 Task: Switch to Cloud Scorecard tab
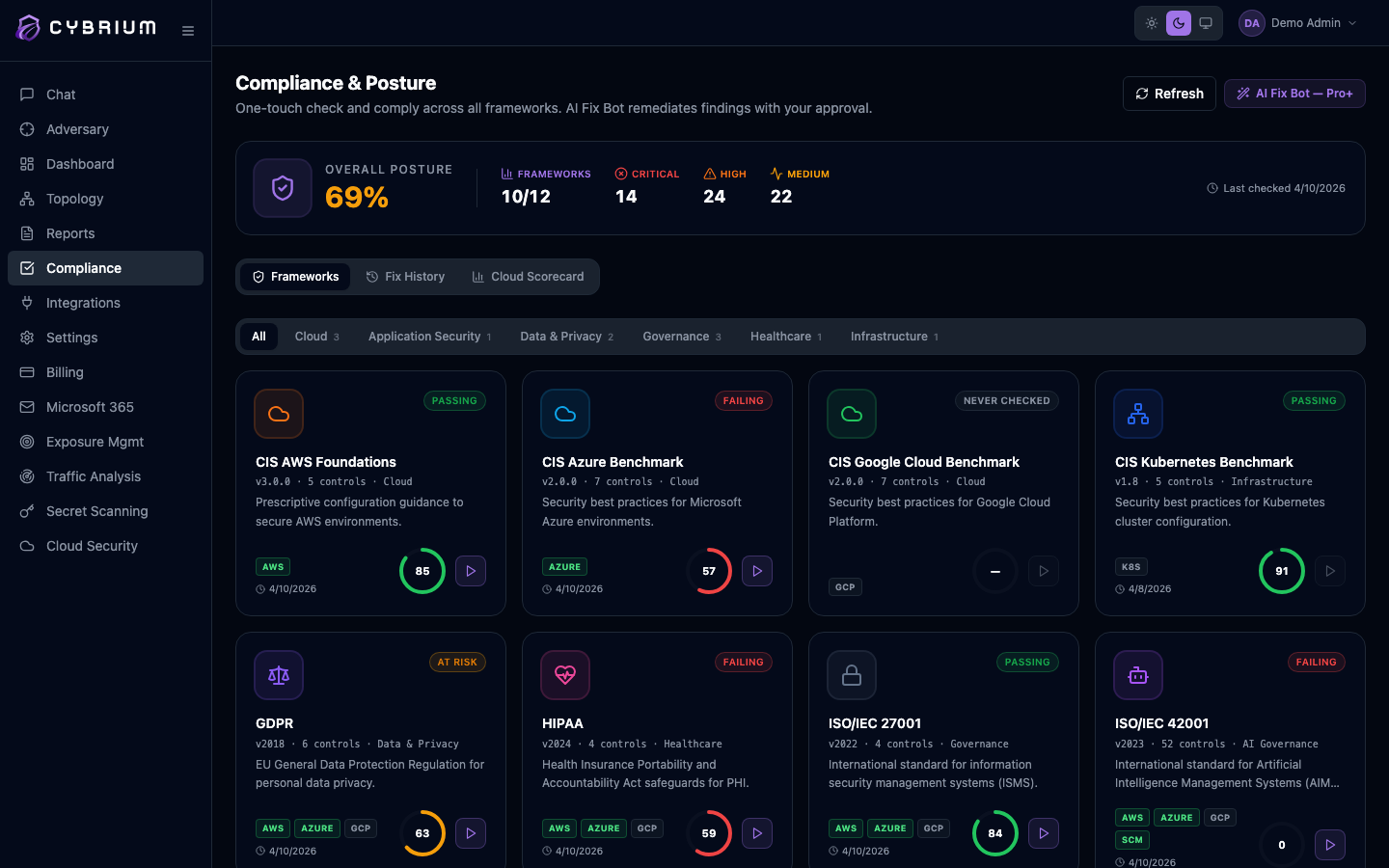[x=528, y=277]
